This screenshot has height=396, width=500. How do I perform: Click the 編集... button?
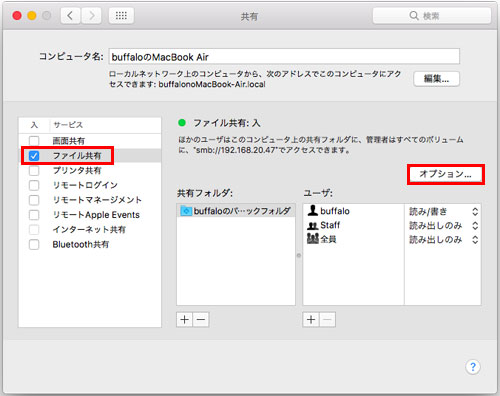436,79
